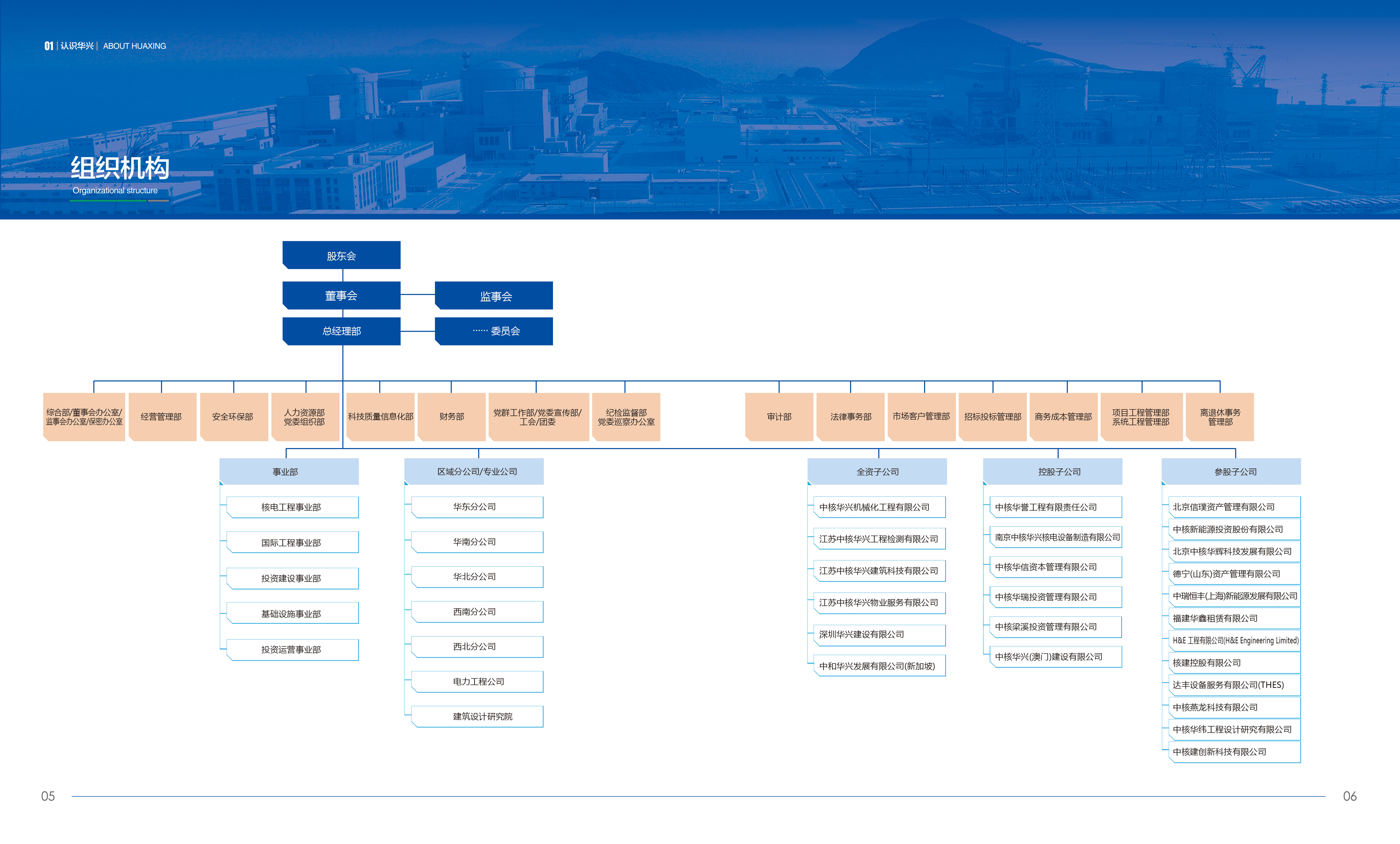Click the 监事会 box

pos(494,295)
